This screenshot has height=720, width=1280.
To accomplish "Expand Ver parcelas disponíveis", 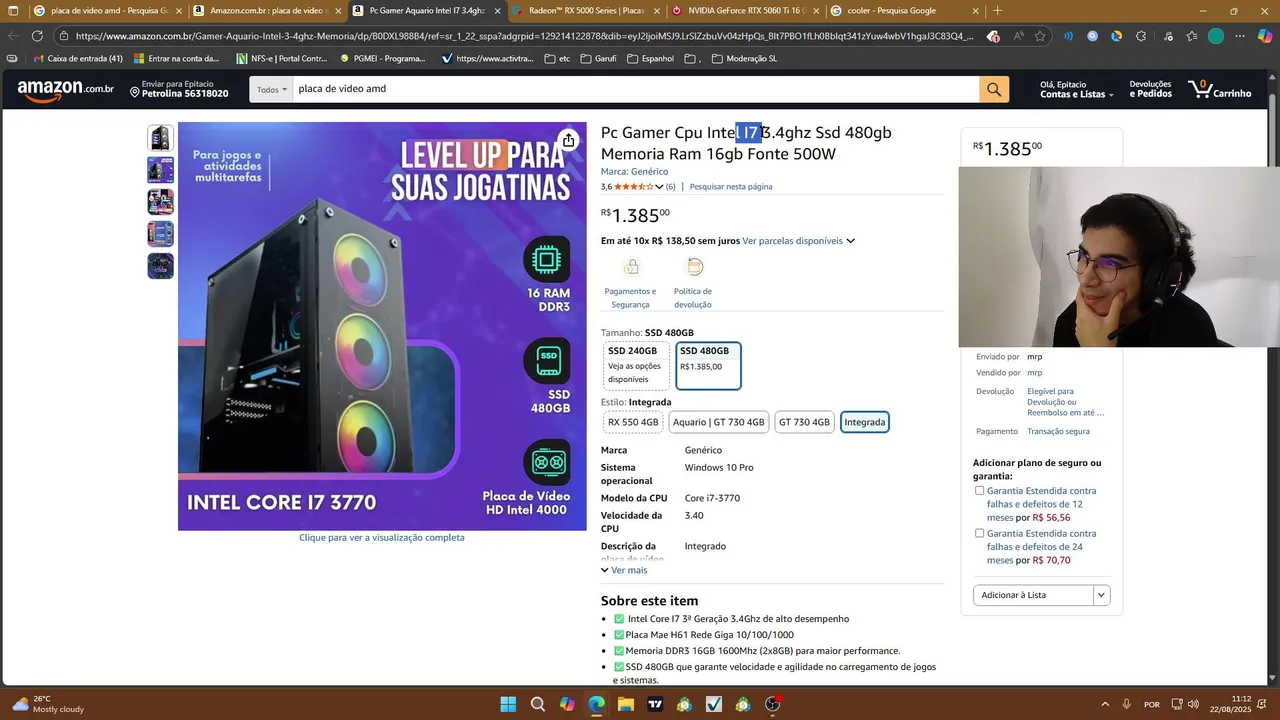I will (x=798, y=241).
